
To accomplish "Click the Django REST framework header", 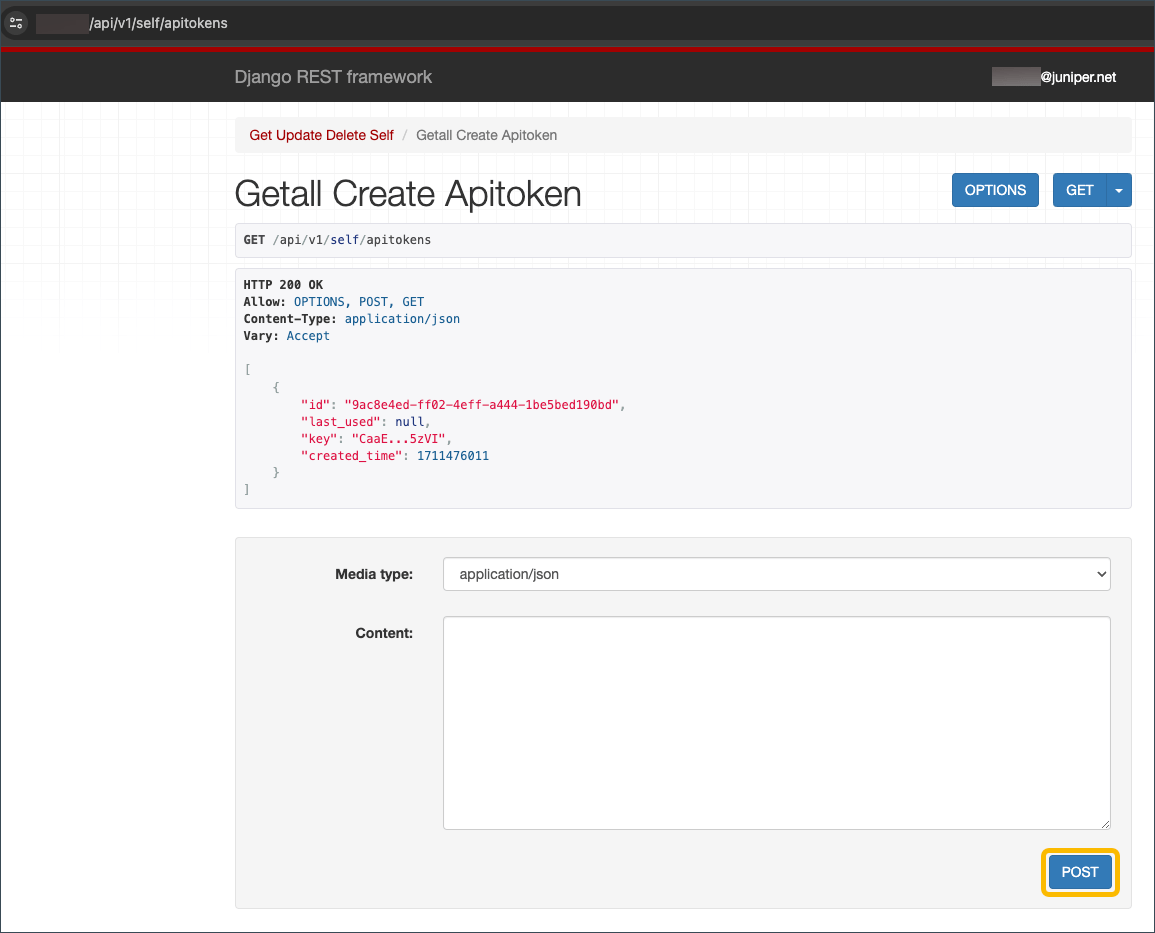I will click(x=333, y=77).
